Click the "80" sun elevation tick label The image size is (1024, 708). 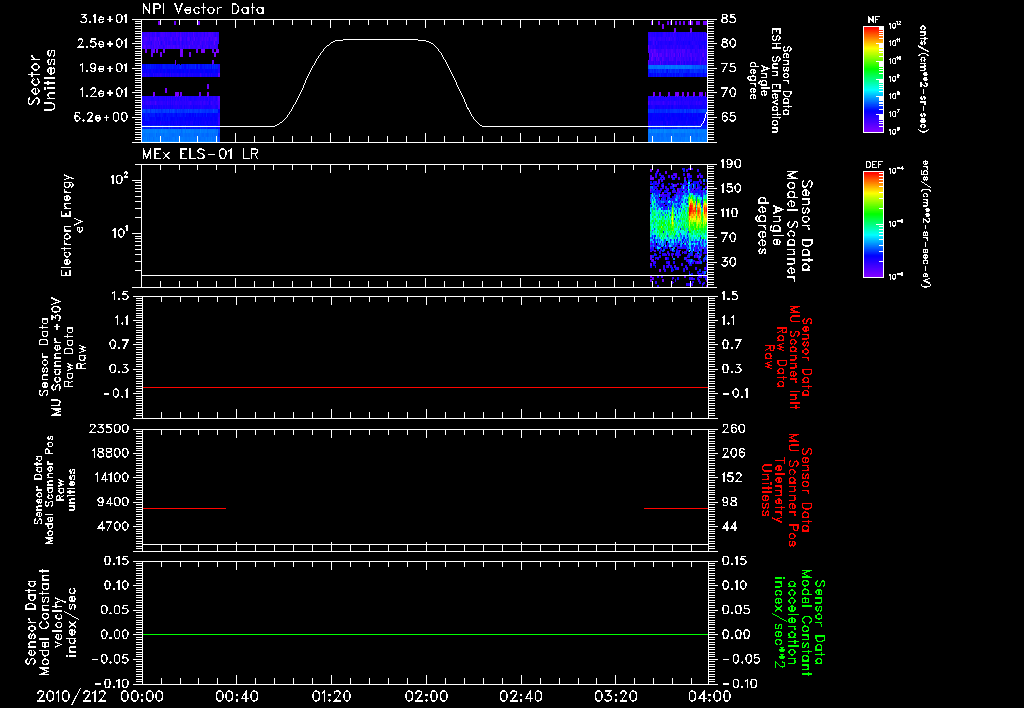pos(729,44)
